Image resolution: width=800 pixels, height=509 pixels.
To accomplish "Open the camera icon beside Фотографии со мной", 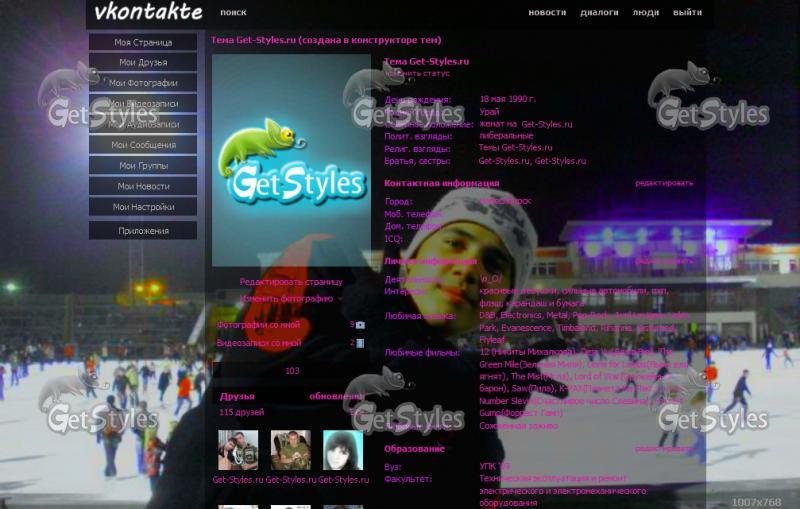I will (360, 325).
